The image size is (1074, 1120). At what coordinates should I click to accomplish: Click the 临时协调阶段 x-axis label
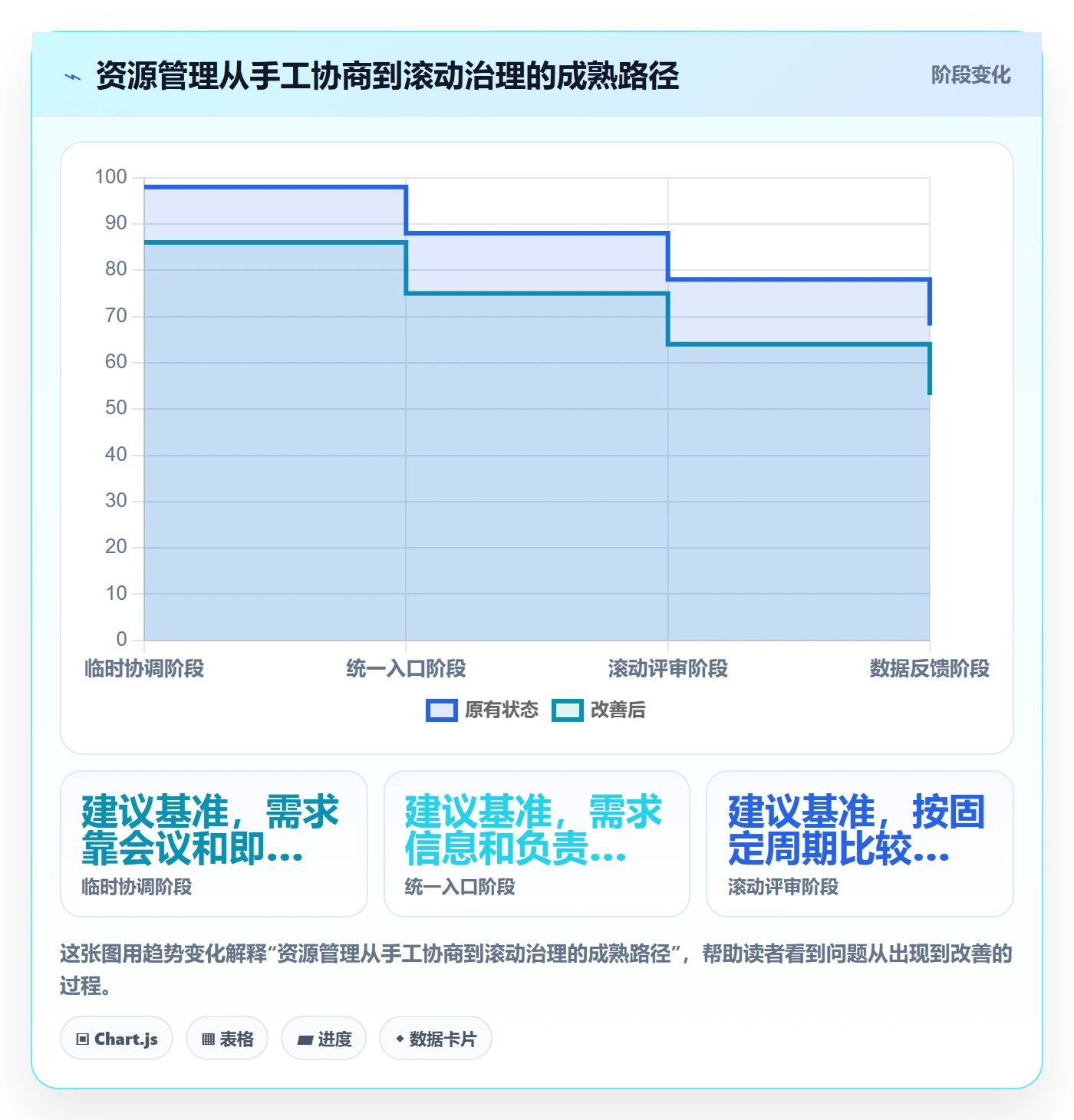(144, 669)
